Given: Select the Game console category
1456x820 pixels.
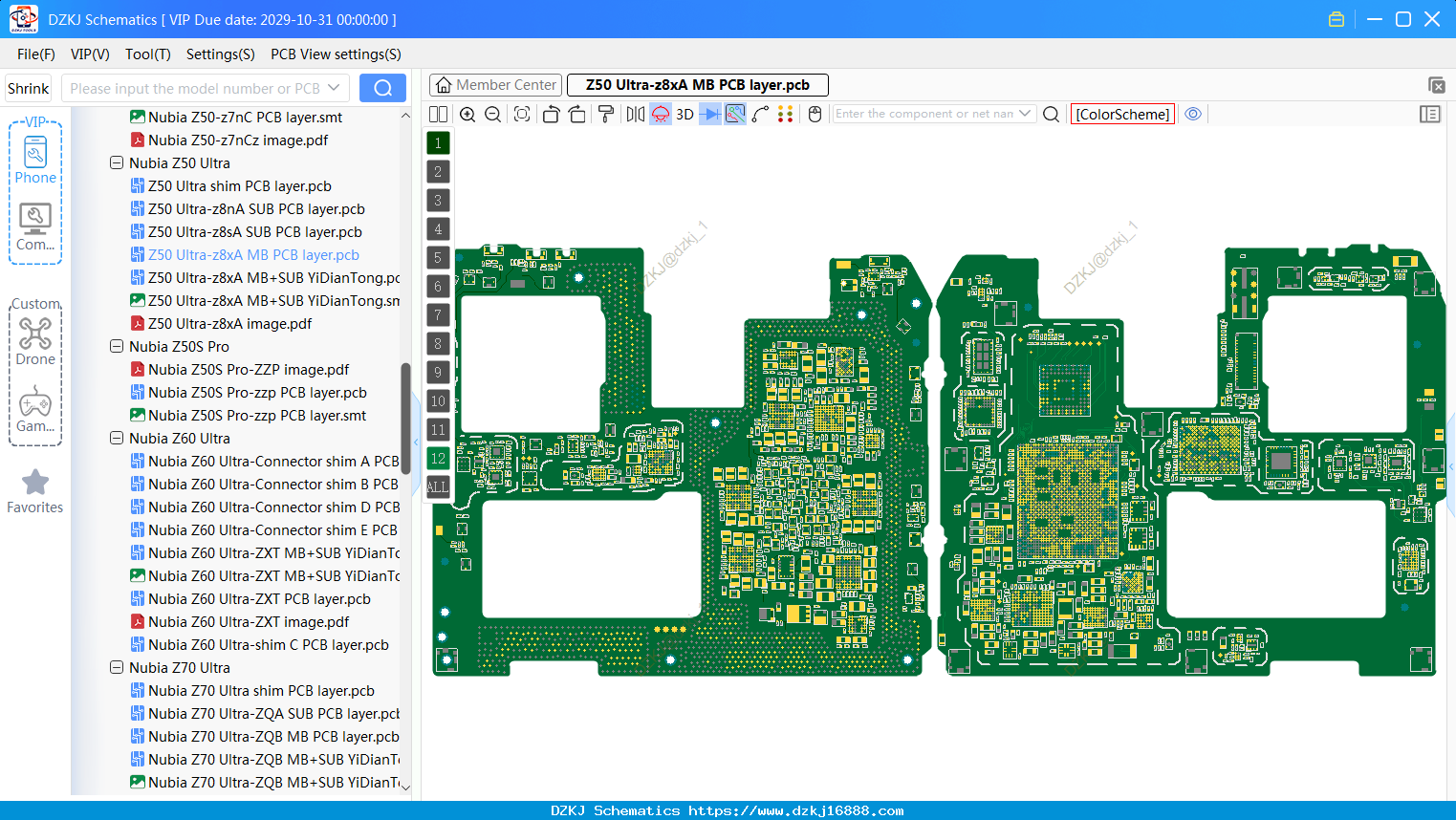Looking at the screenshot, I should 35,409.
